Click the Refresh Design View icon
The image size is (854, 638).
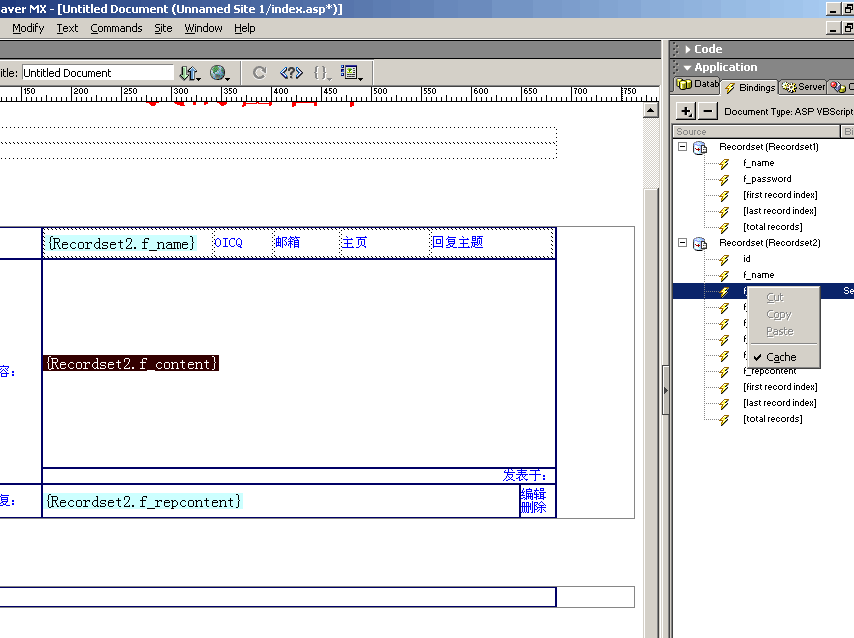[259, 73]
